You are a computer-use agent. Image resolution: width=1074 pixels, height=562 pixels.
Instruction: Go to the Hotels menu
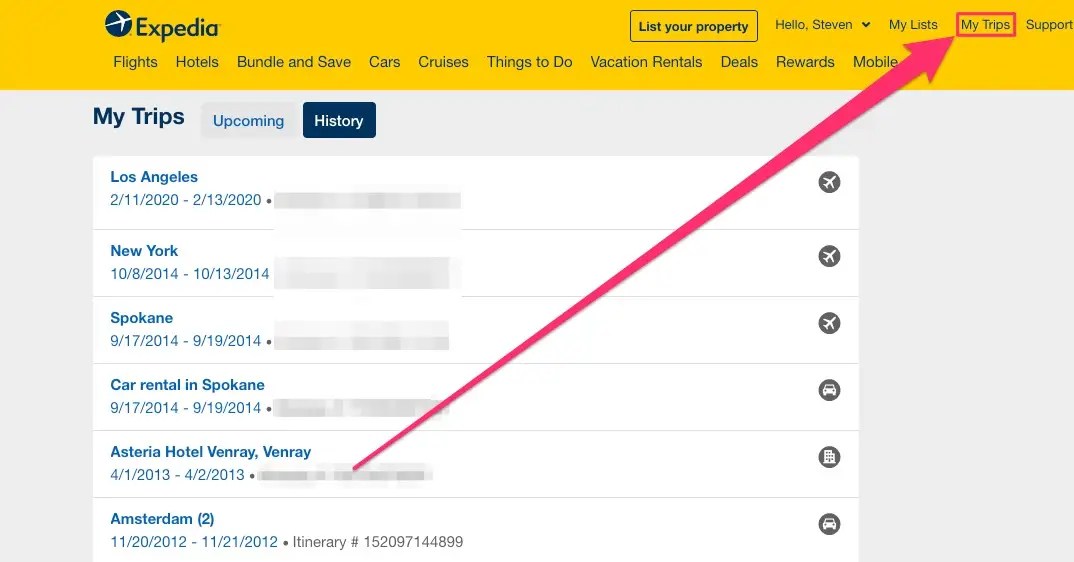pos(197,62)
